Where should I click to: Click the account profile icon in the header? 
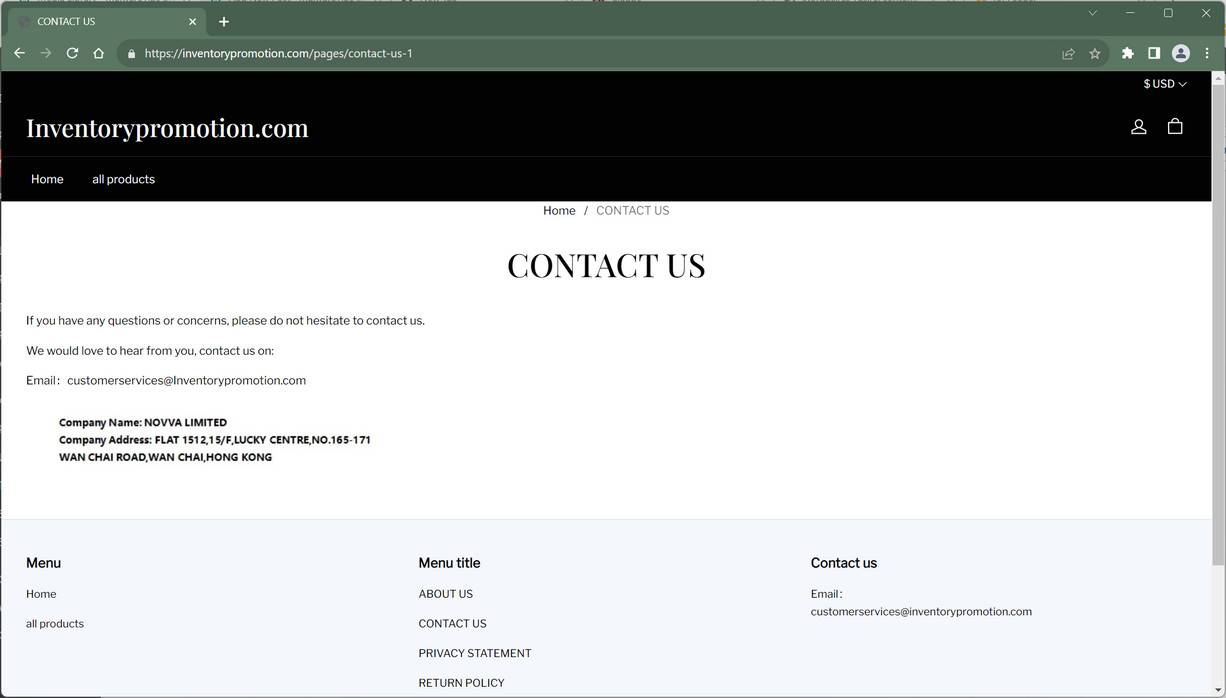click(x=1138, y=126)
